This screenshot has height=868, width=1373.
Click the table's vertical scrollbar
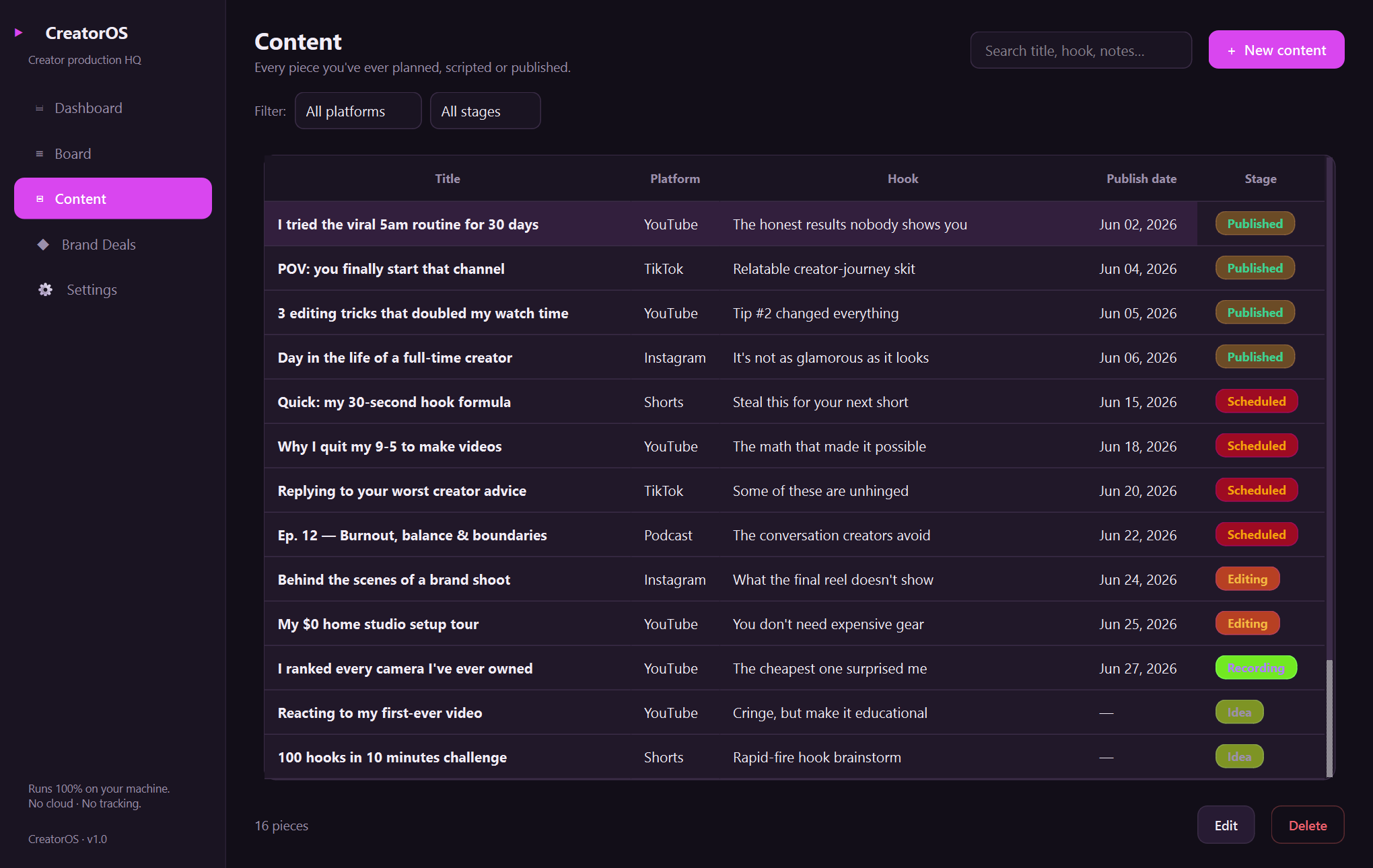coord(1329,468)
